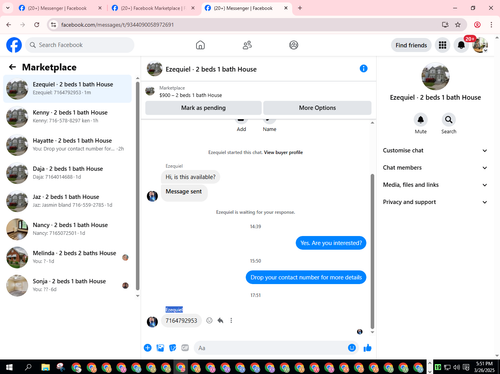Viewport: 500px width, 374px height.
Task: Open the Friends icon in top navigation
Action: [247, 45]
